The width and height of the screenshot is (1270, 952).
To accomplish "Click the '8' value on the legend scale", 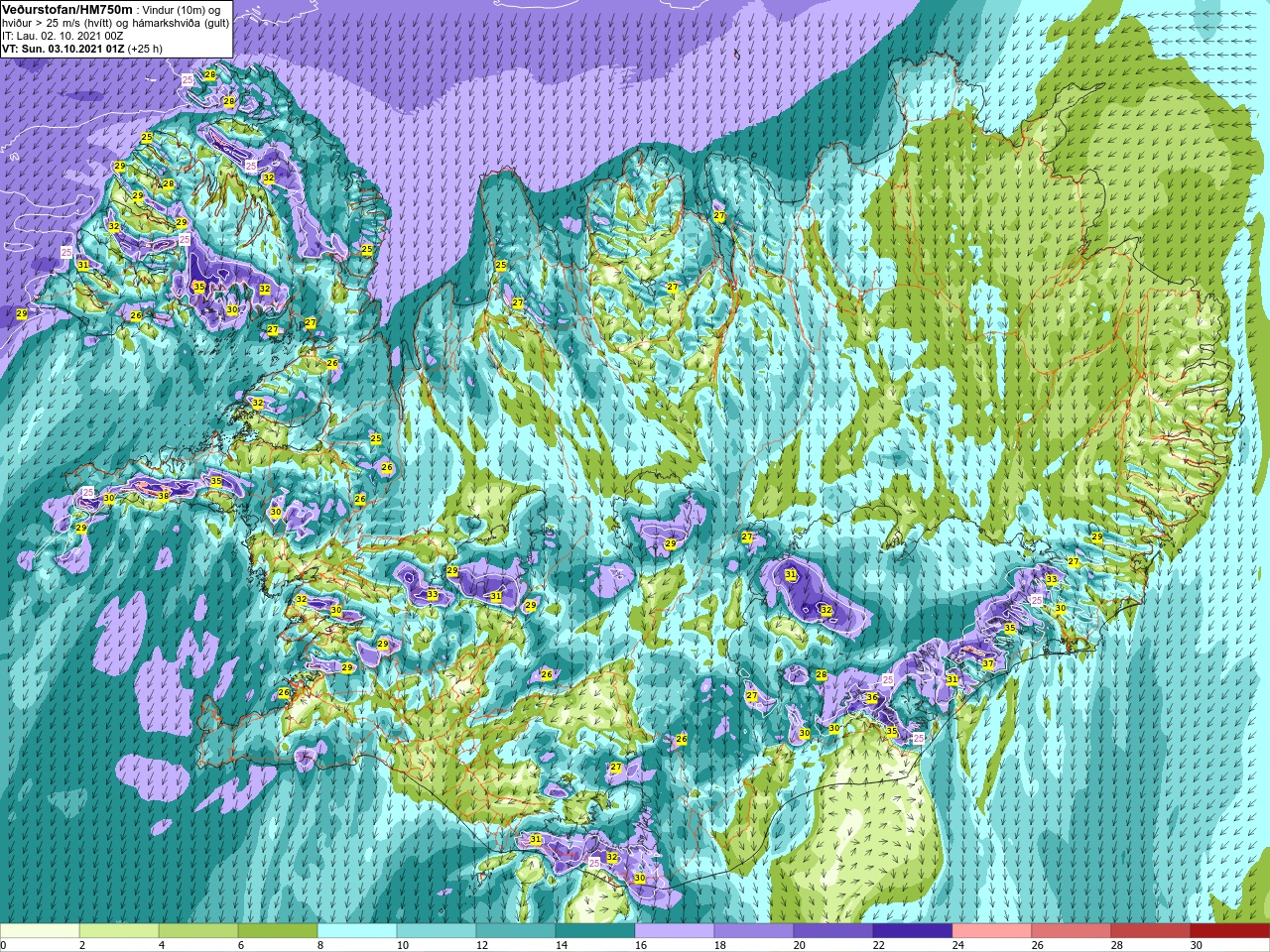I will (319, 945).
